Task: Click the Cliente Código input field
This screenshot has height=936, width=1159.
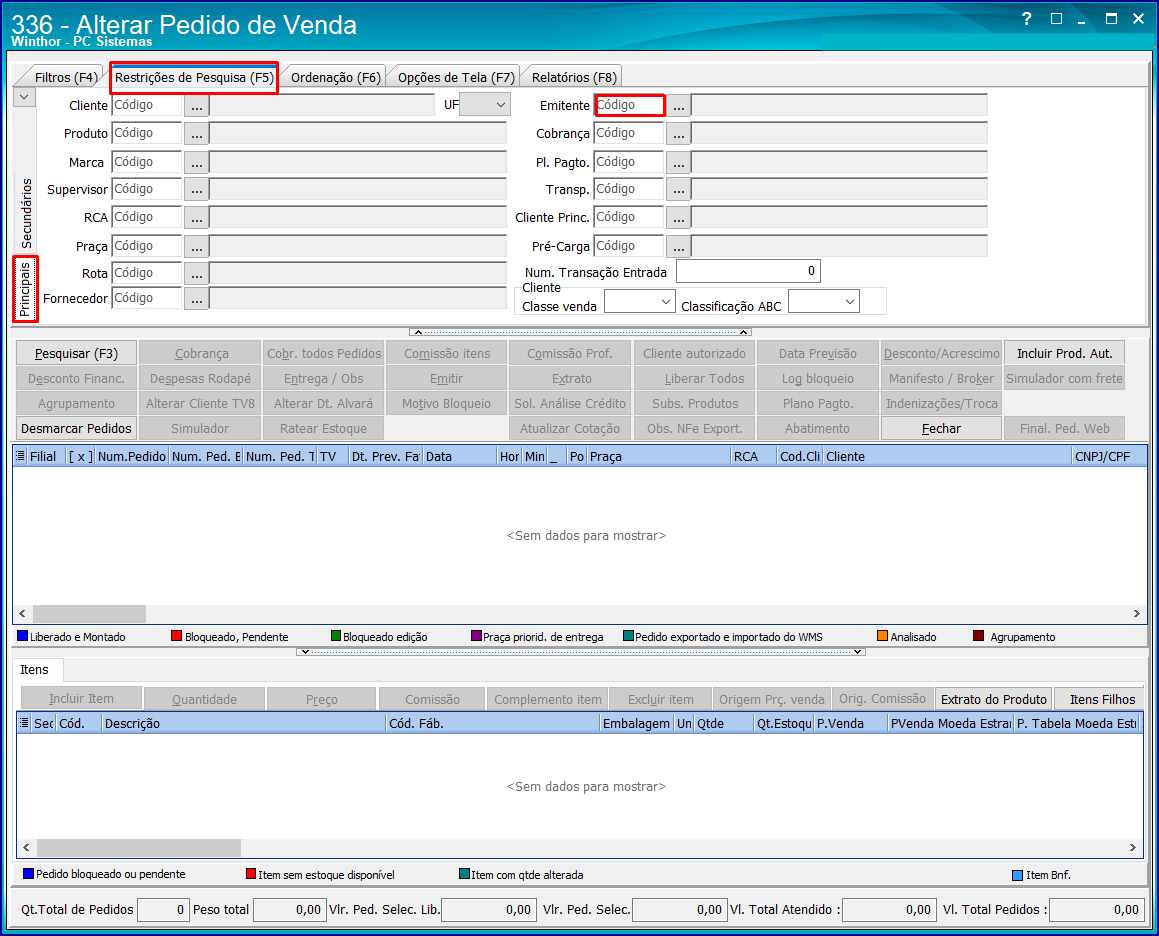Action: 146,106
